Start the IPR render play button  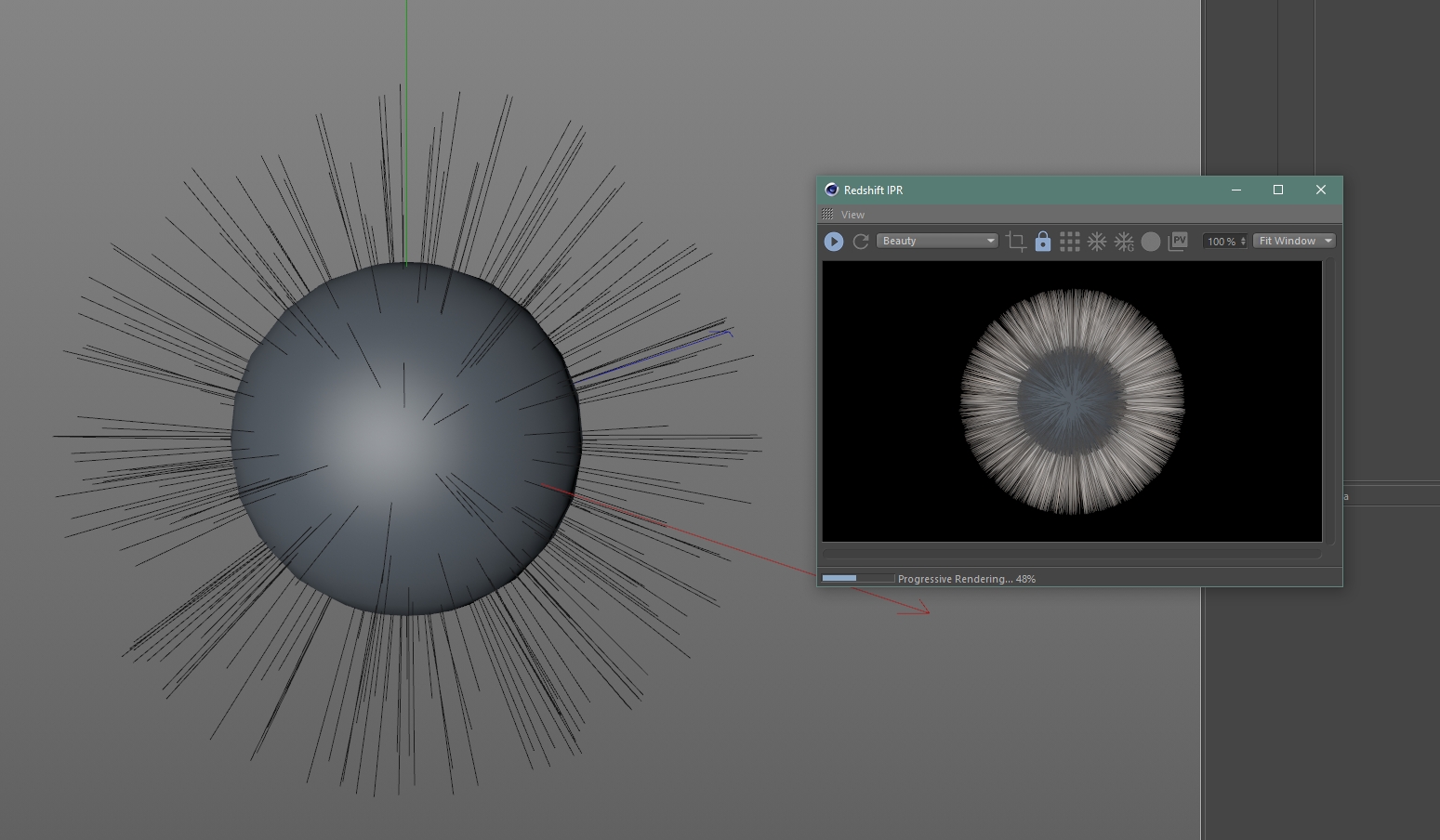pos(833,242)
